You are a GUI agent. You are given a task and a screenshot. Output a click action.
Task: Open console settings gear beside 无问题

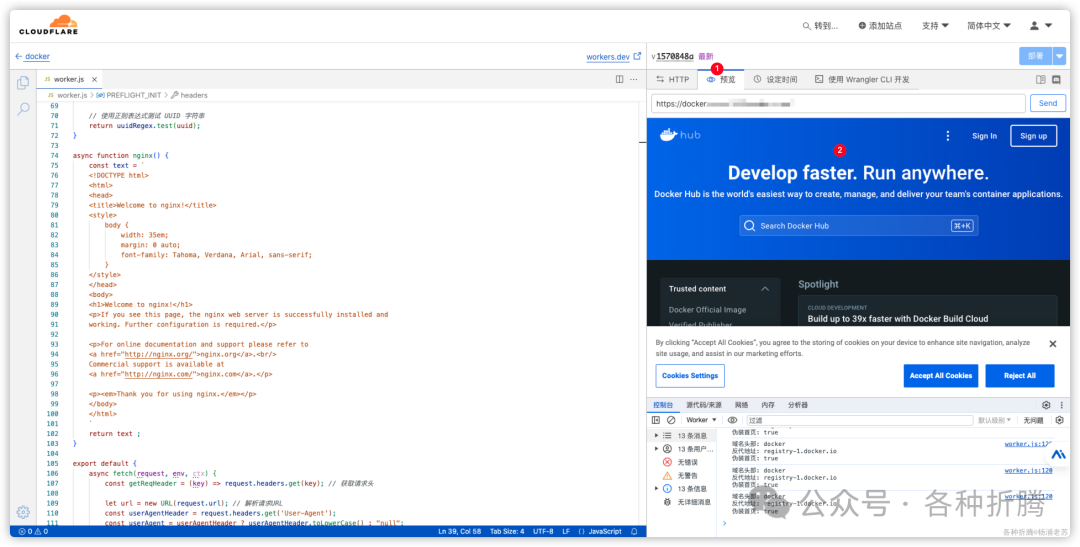pyautogui.click(x=1059, y=420)
